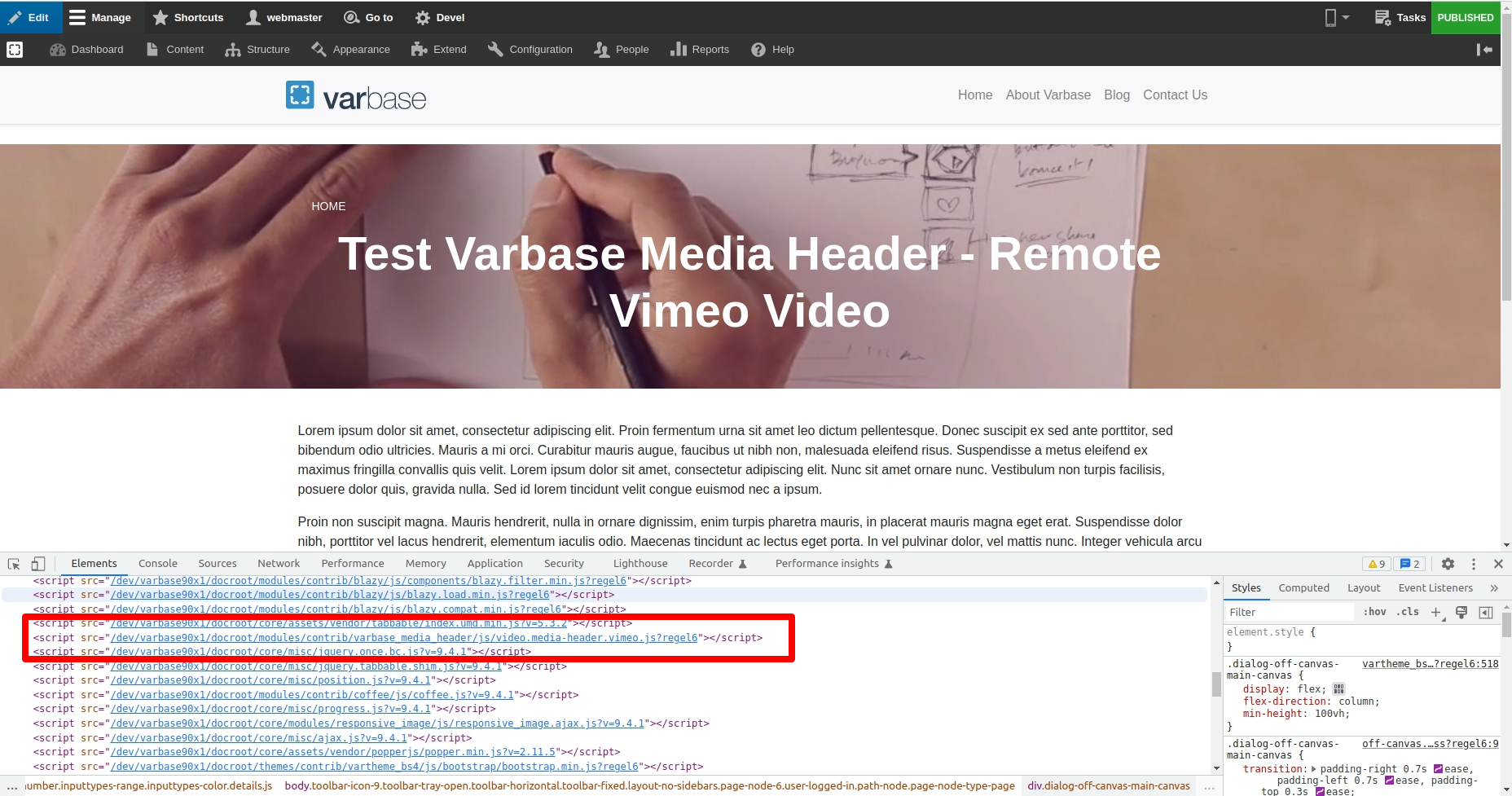This screenshot has width=1512, height=796.
Task: Switch to the Memory tab
Action: pyautogui.click(x=426, y=564)
